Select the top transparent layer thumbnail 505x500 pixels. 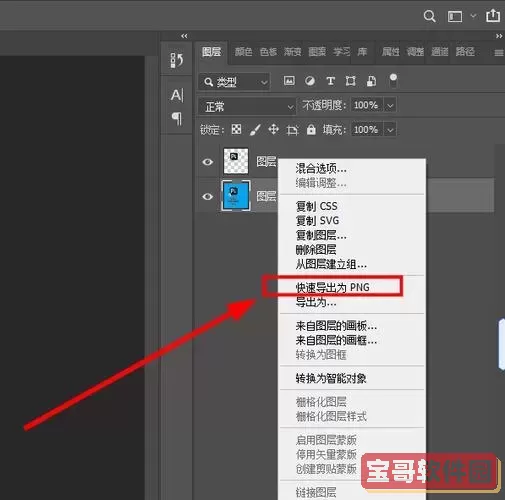236,161
